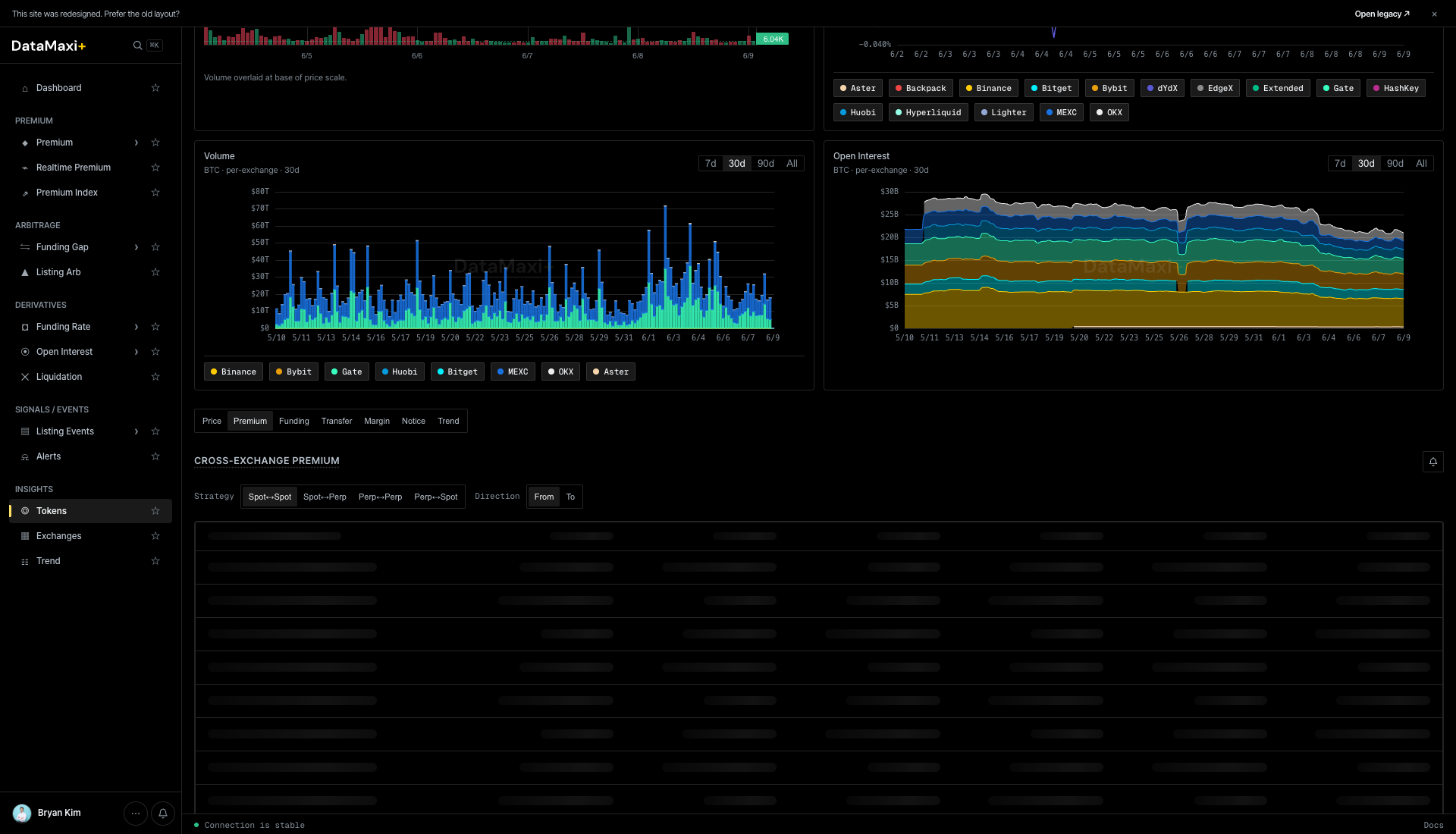1456x834 pixels.
Task: Toggle MEXC series in Volume chart
Action: (513, 372)
